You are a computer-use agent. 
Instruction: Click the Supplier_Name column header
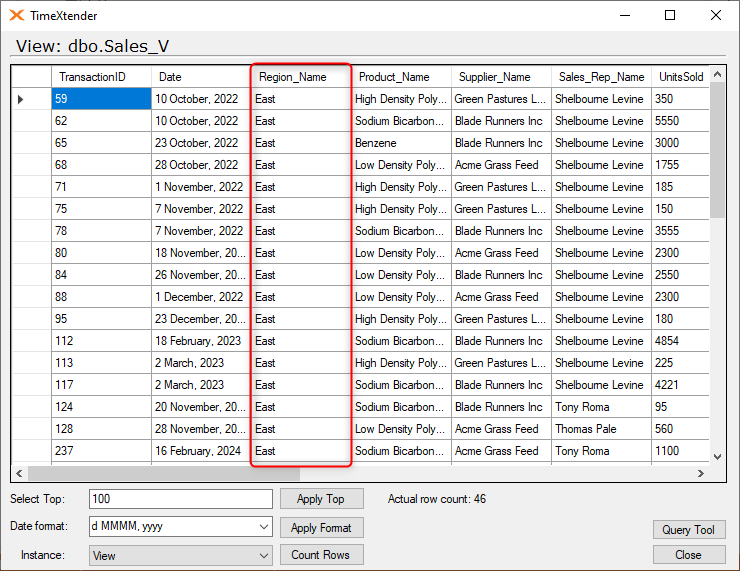pyautogui.click(x=501, y=77)
